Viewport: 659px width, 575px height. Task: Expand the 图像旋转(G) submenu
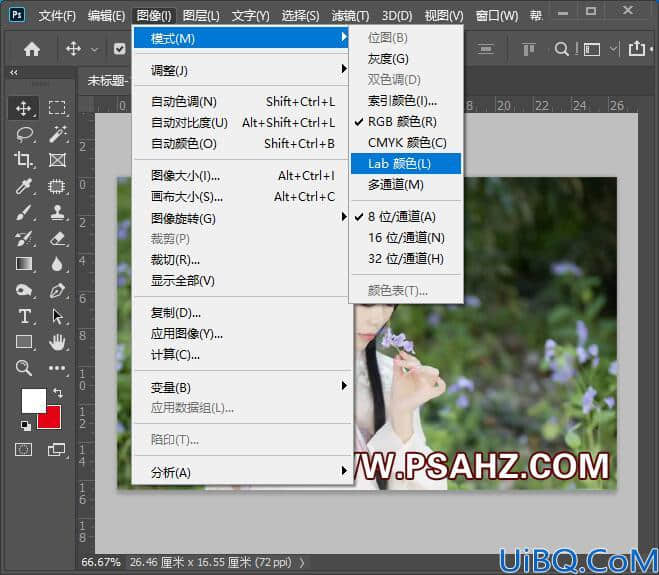(241, 218)
